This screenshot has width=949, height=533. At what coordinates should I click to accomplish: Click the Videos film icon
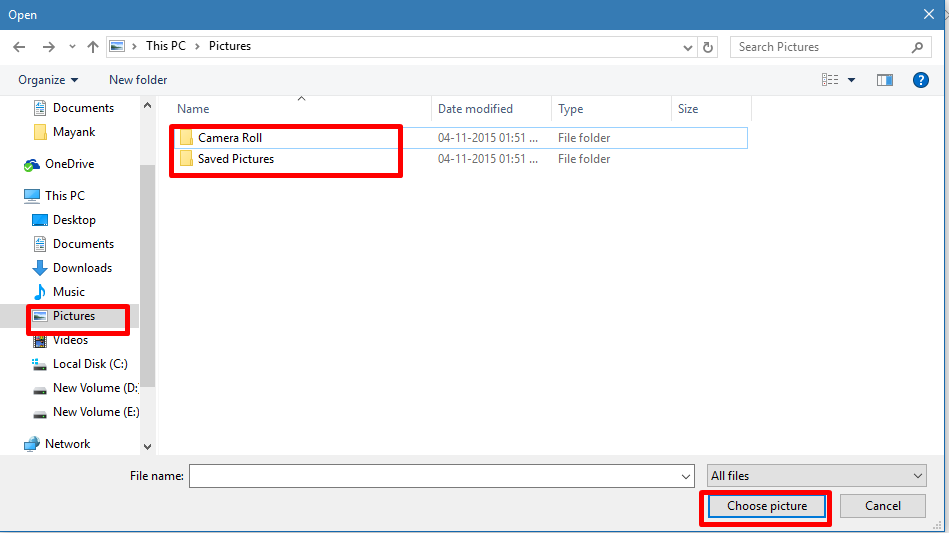tap(40, 341)
